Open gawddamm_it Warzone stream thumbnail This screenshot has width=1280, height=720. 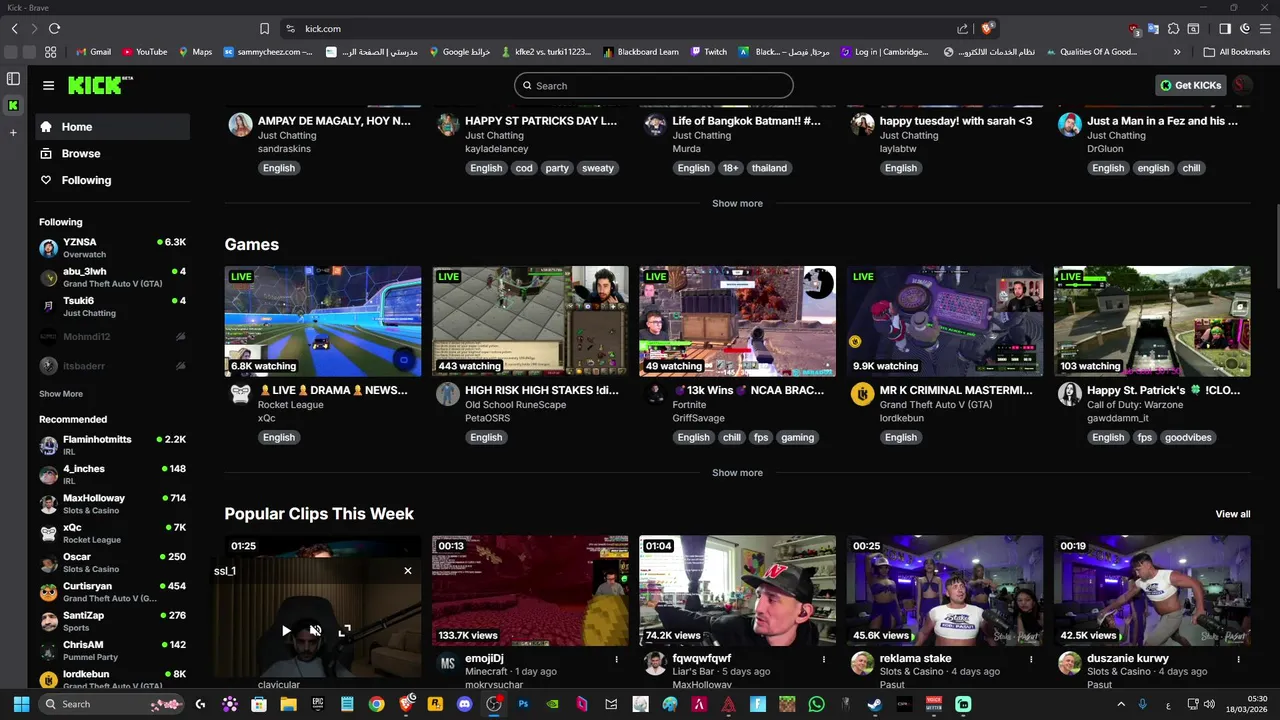[x=1152, y=321]
